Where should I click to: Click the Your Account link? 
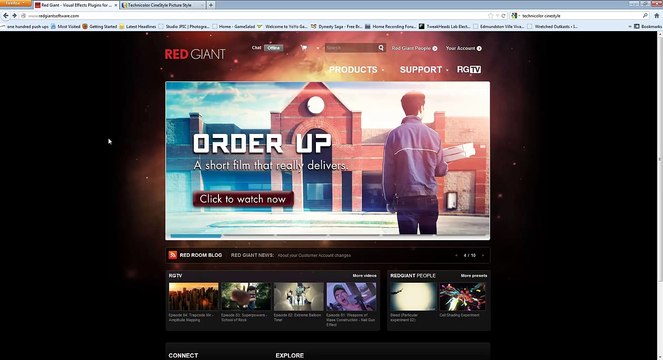tap(460, 48)
